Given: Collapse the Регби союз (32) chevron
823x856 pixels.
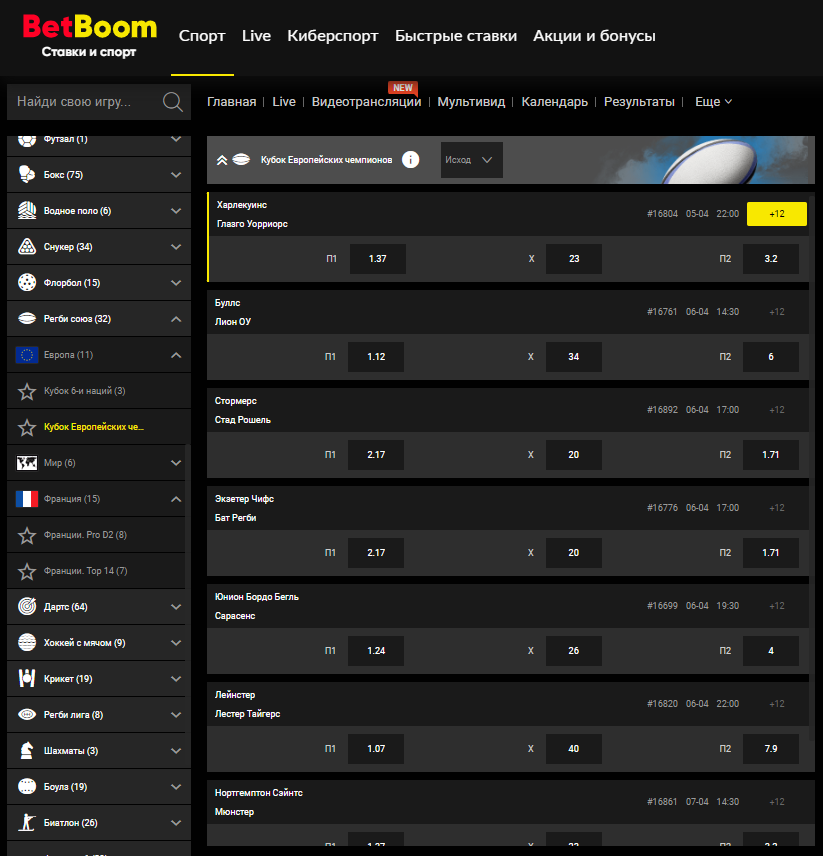Looking at the screenshot, I should tap(176, 319).
